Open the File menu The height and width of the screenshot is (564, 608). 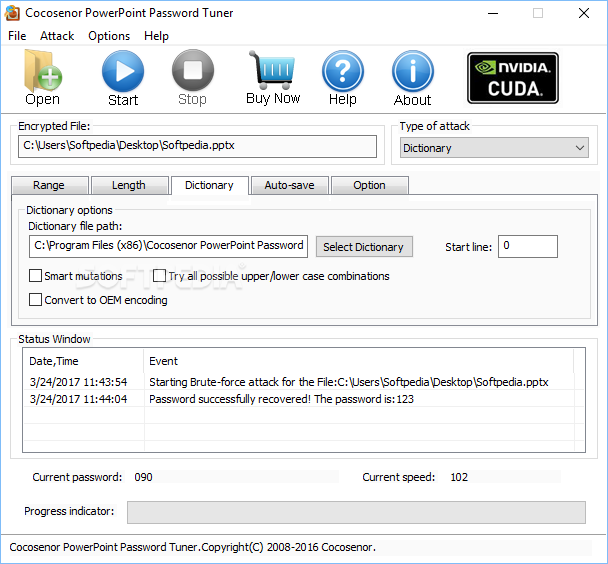click(x=17, y=36)
